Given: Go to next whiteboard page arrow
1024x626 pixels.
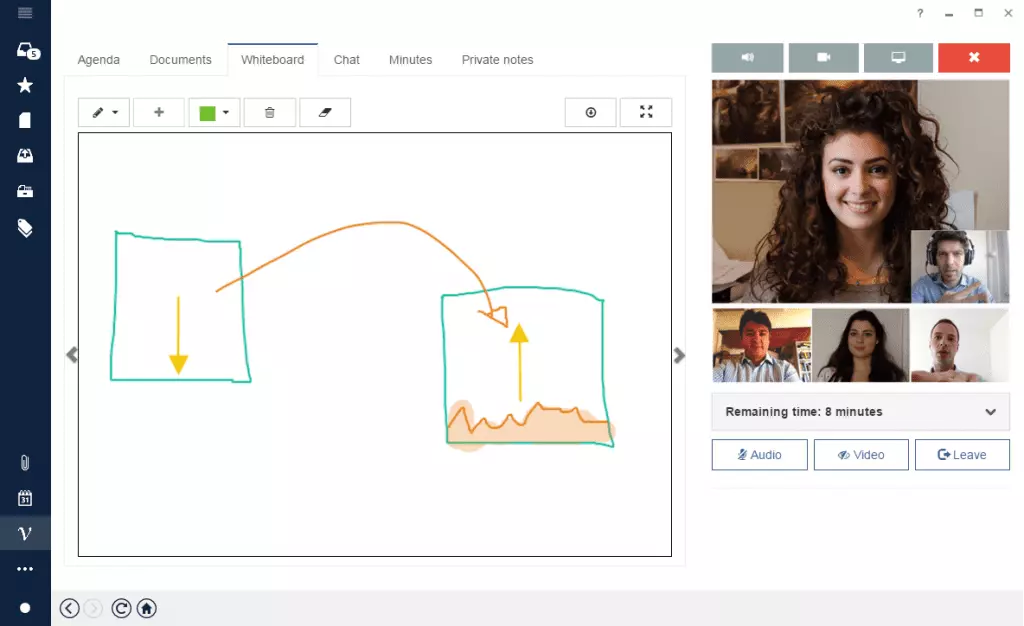Looking at the screenshot, I should pos(680,355).
